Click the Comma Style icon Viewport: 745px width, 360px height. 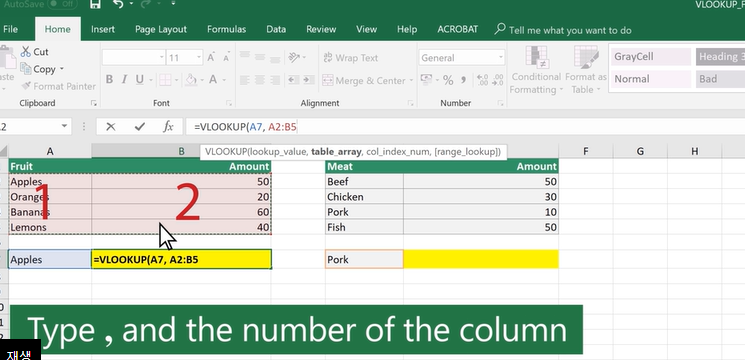[x=463, y=80]
